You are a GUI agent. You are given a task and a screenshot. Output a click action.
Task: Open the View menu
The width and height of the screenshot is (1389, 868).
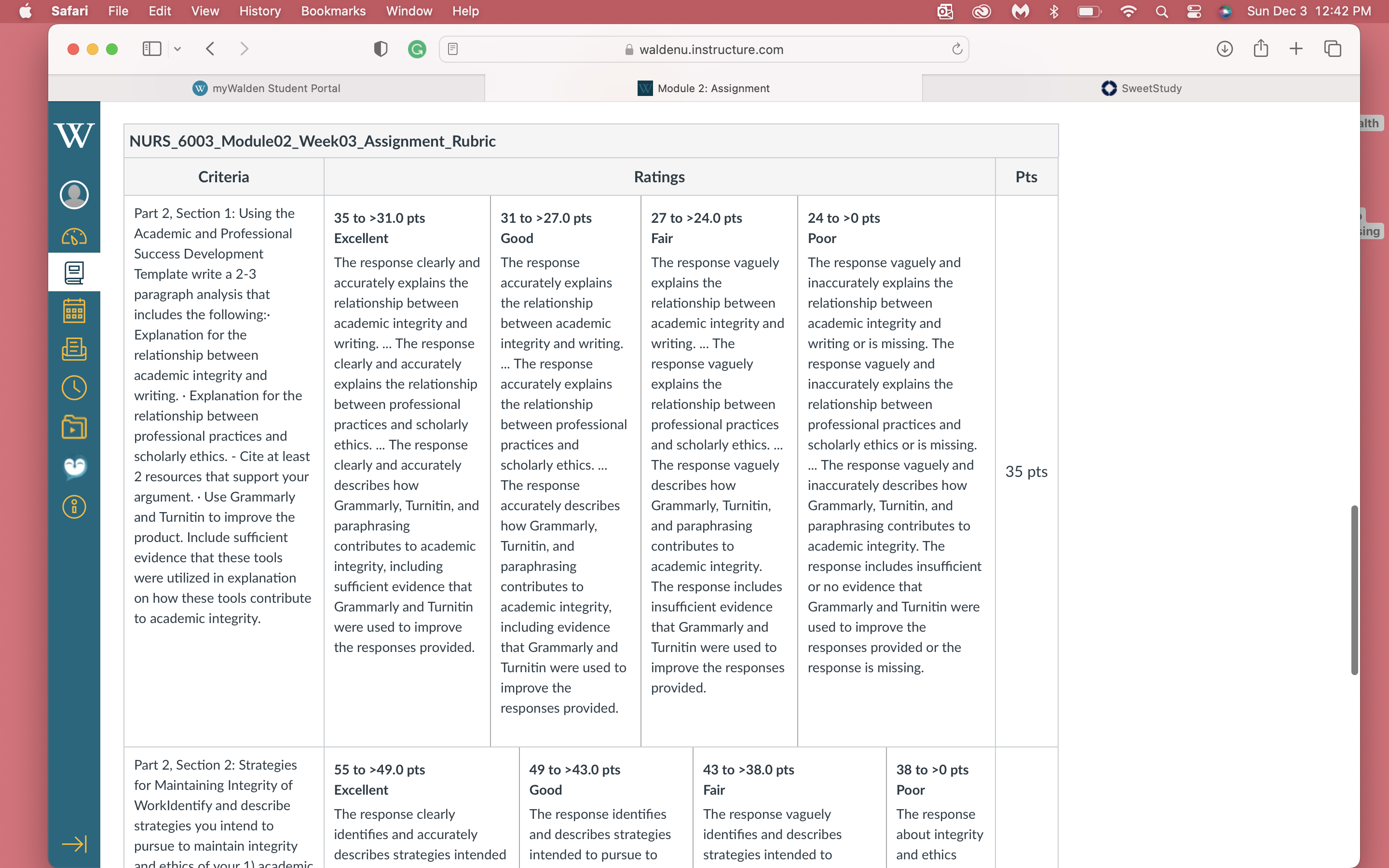pyautogui.click(x=205, y=11)
